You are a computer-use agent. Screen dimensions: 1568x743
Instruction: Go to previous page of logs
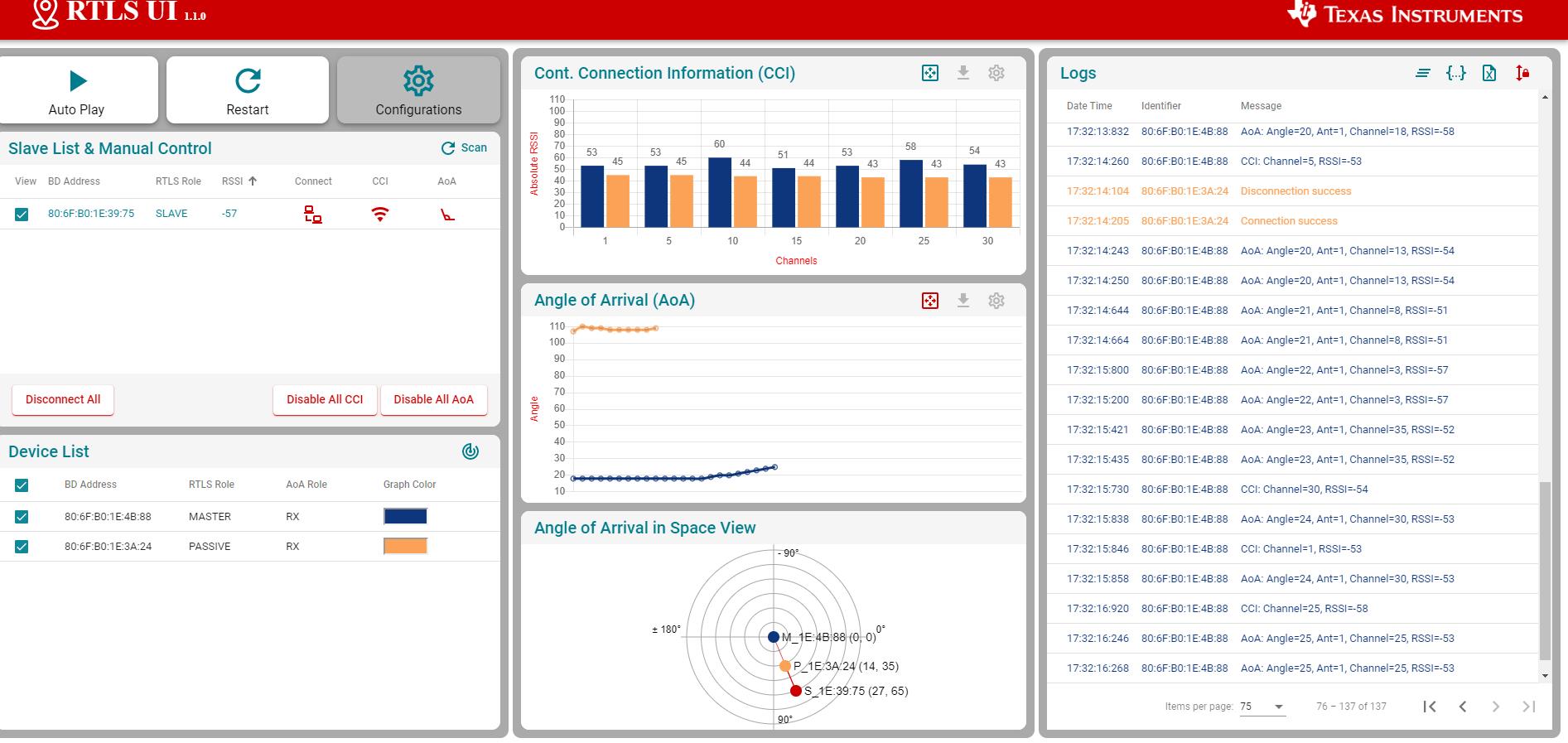[x=1463, y=707]
